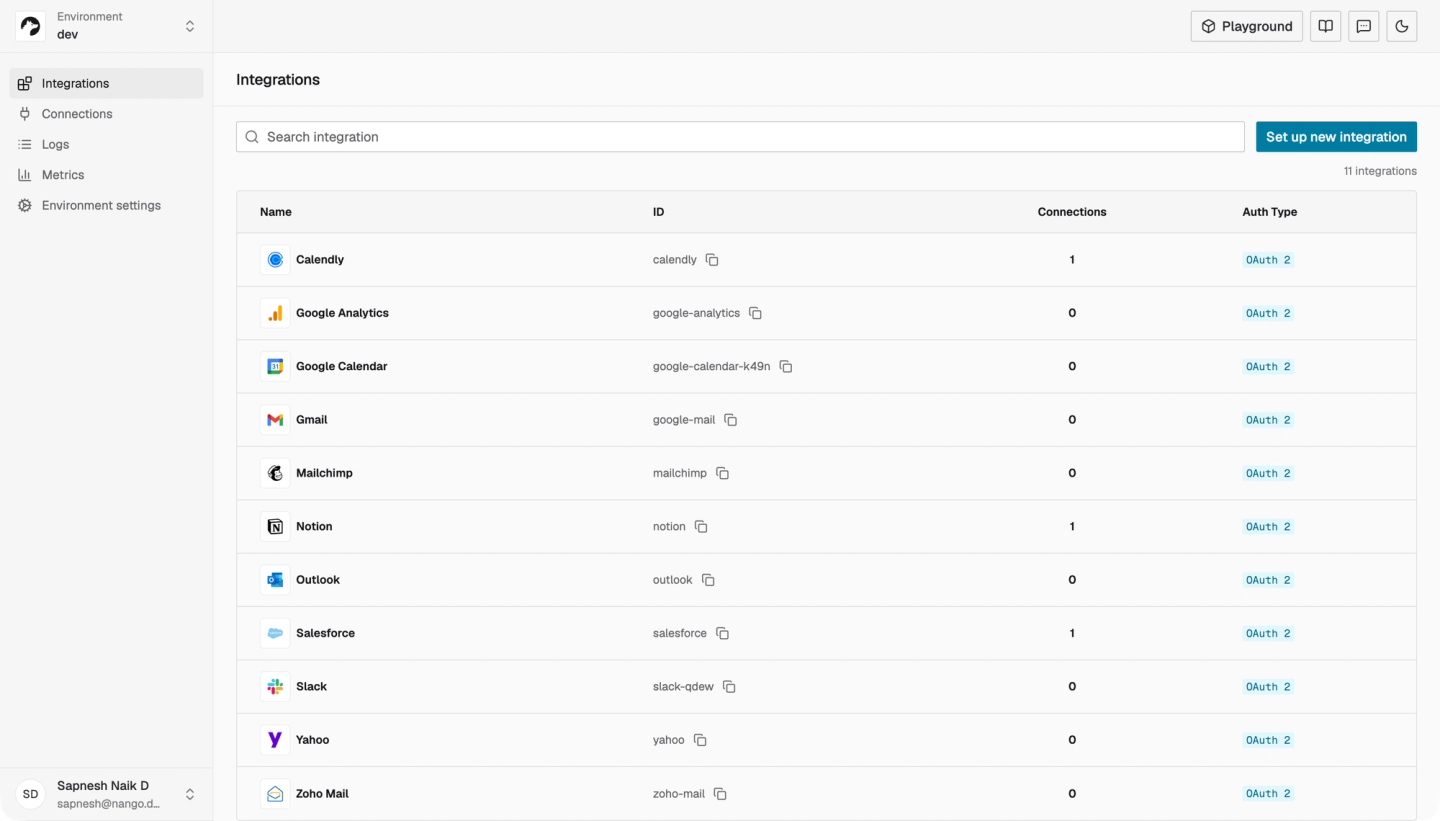This screenshot has width=1440, height=821.
Task: Open the Google Analytics integration
Action: [x=826, y=313]
